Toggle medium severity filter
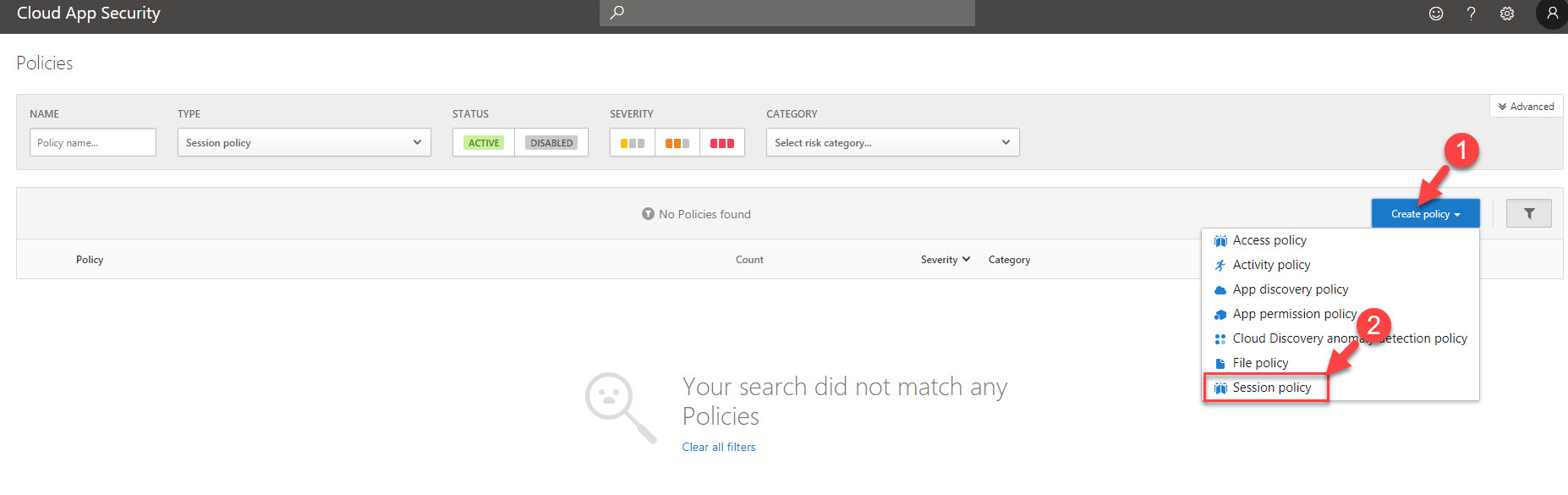The image size is (1568, 495). (677, 142)
